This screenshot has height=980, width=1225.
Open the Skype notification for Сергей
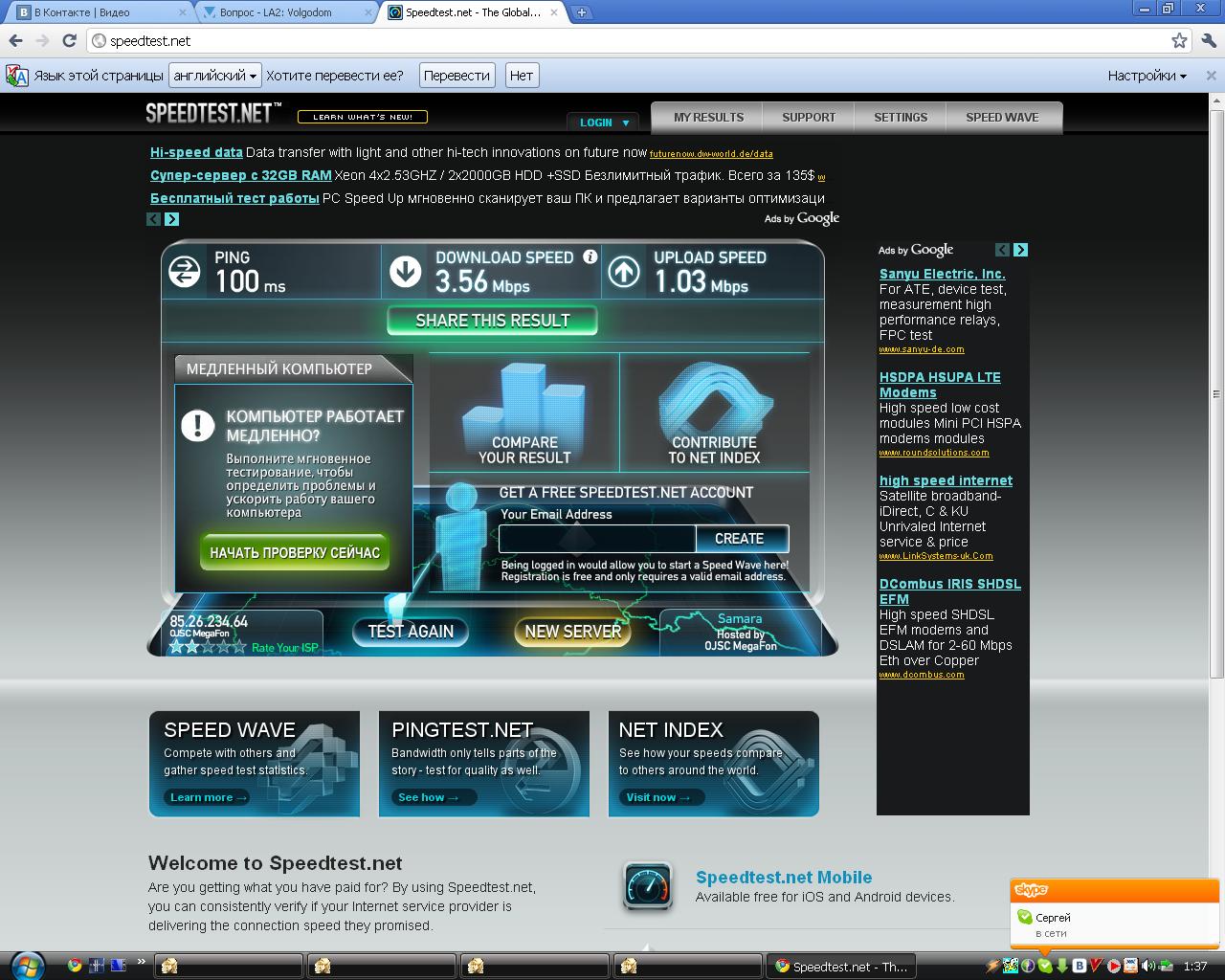pyautogui.click(x=1115, y=924)
